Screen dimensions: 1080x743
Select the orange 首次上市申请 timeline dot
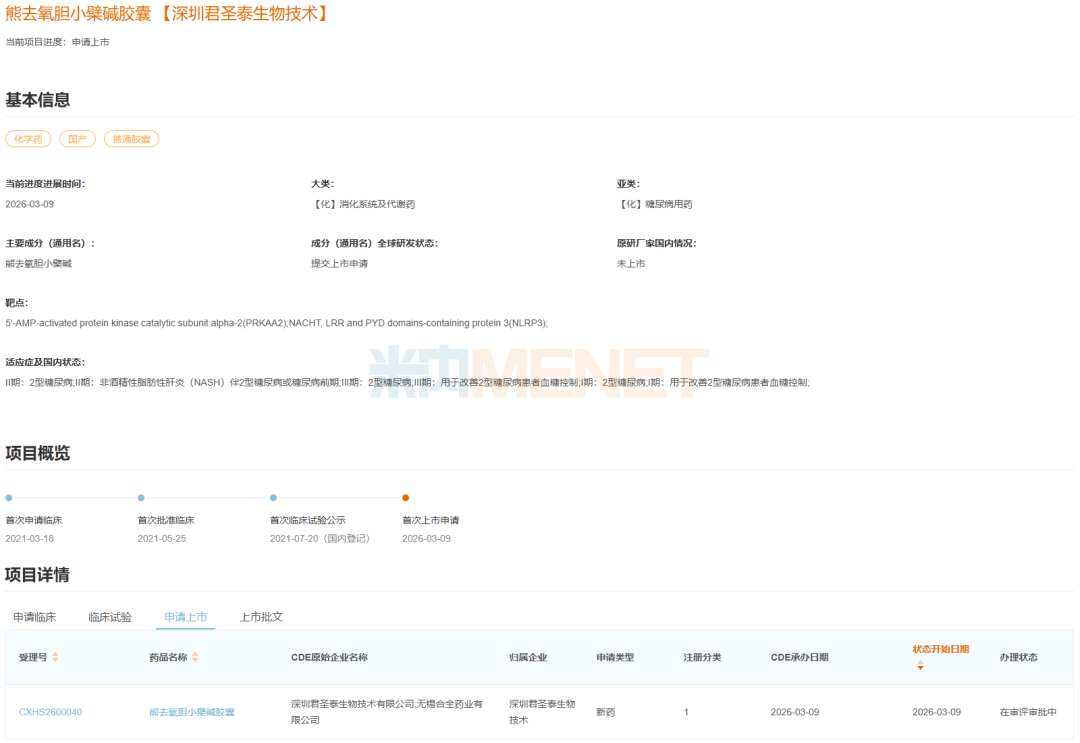click(x=405, y=497)
